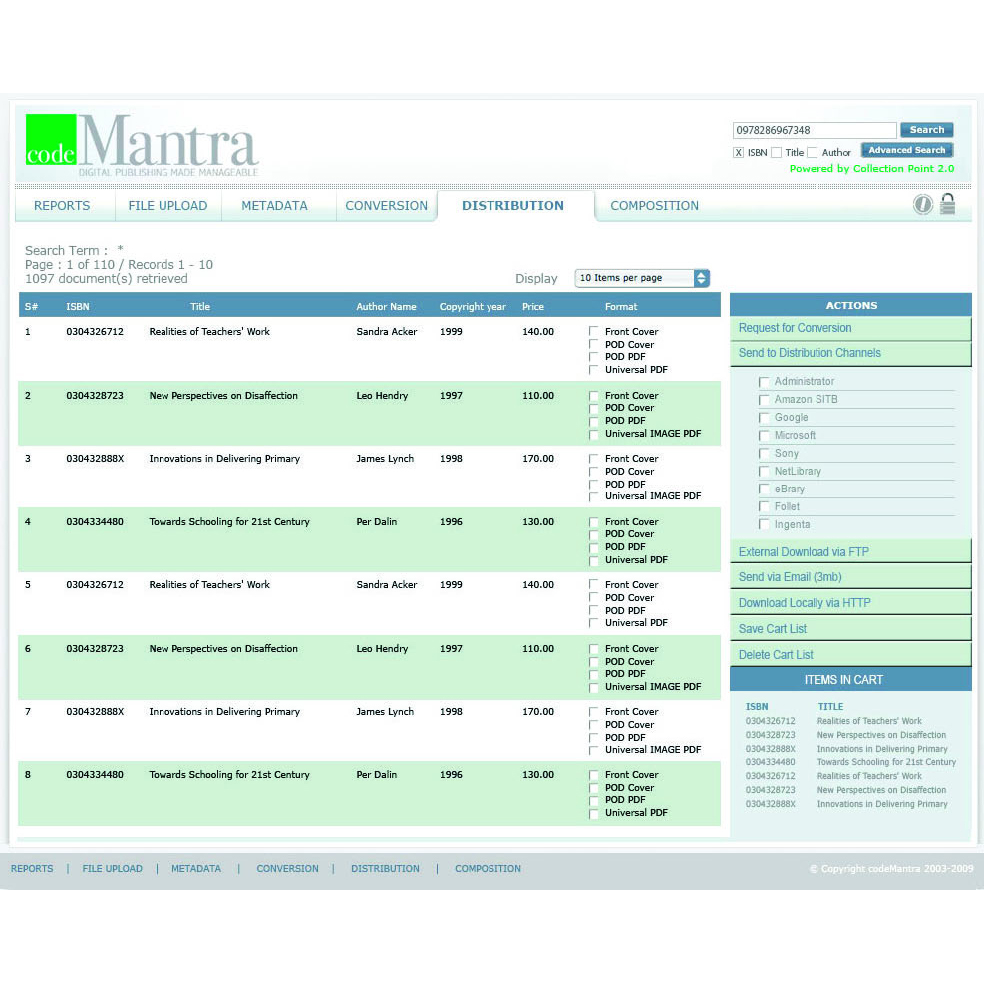984x984 pixels.
Task: Click 'Powered by Collection Point 2.0' text
Action: coord(872,169)
